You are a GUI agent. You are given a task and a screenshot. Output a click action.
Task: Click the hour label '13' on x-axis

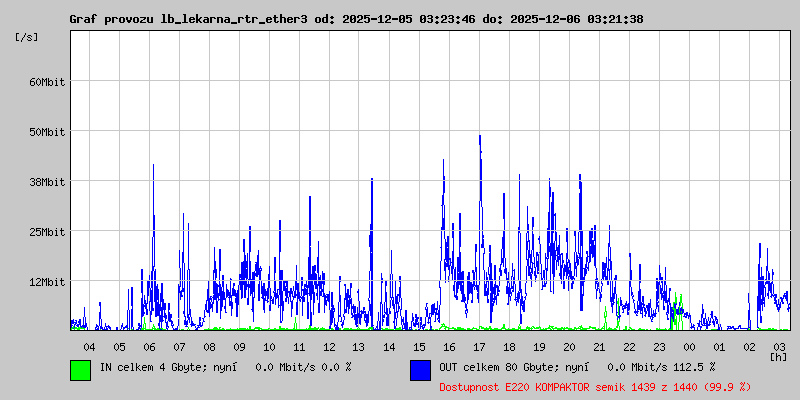coord(359,347)
